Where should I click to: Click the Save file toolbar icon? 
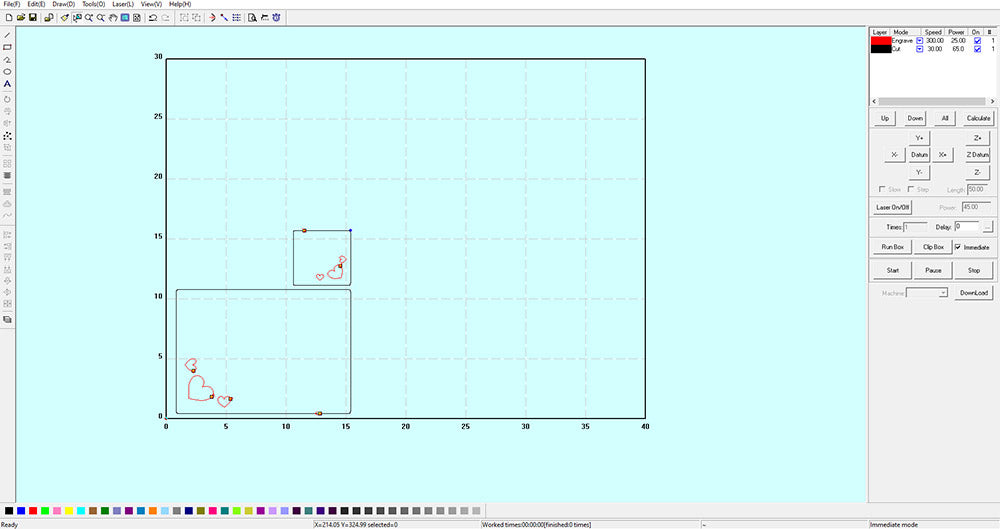(x=33, y=18)
